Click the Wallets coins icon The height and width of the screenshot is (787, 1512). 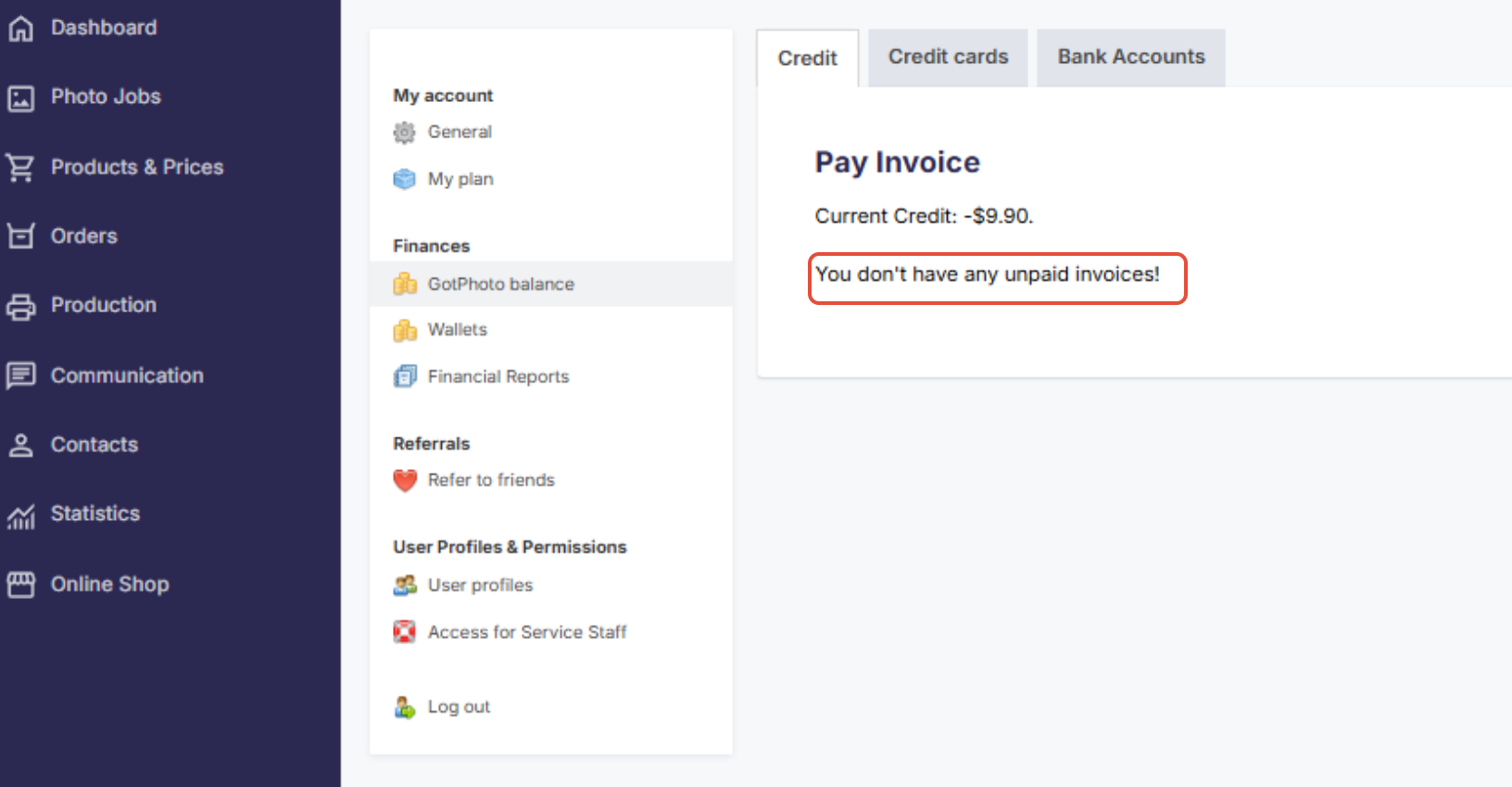[405, 330]
